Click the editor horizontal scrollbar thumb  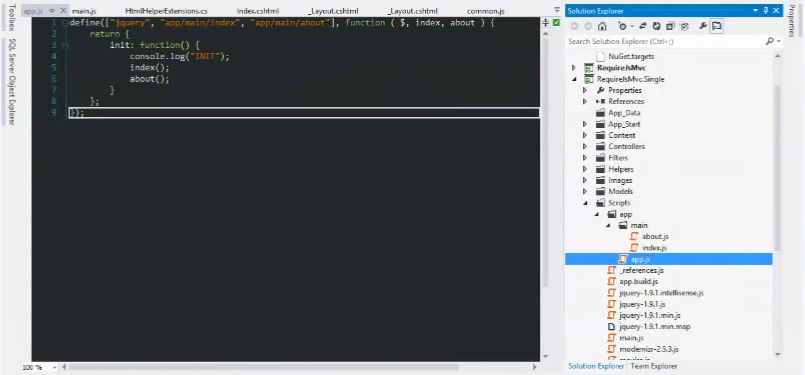(x=263, y=367)
